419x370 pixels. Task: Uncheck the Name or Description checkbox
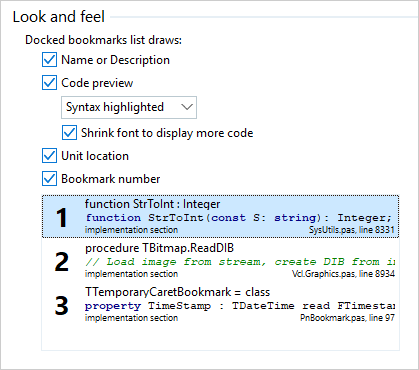(x=49, y=60)
